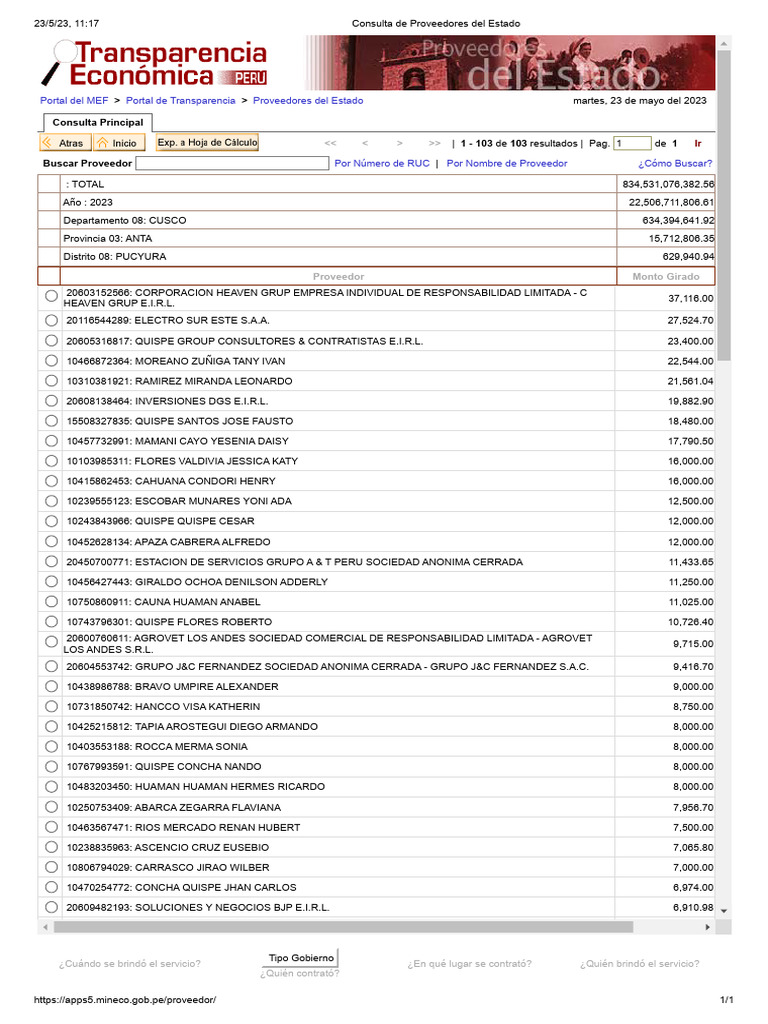
Task: Advance to next page with > arrow
Action: coord(400,143)
